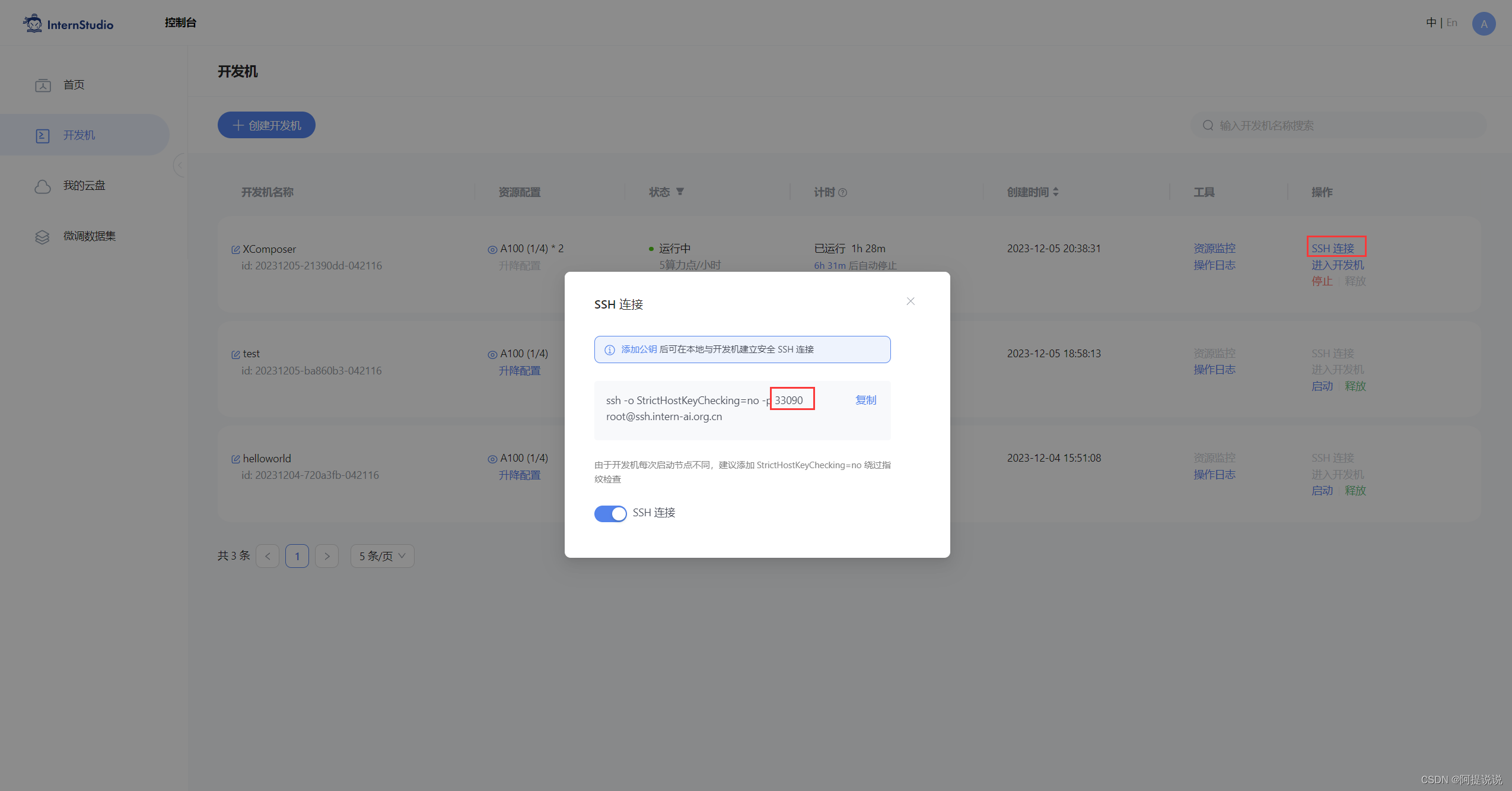Select page 1 in pagination
The image size is (1512, 791).
[x=297, y=556]
